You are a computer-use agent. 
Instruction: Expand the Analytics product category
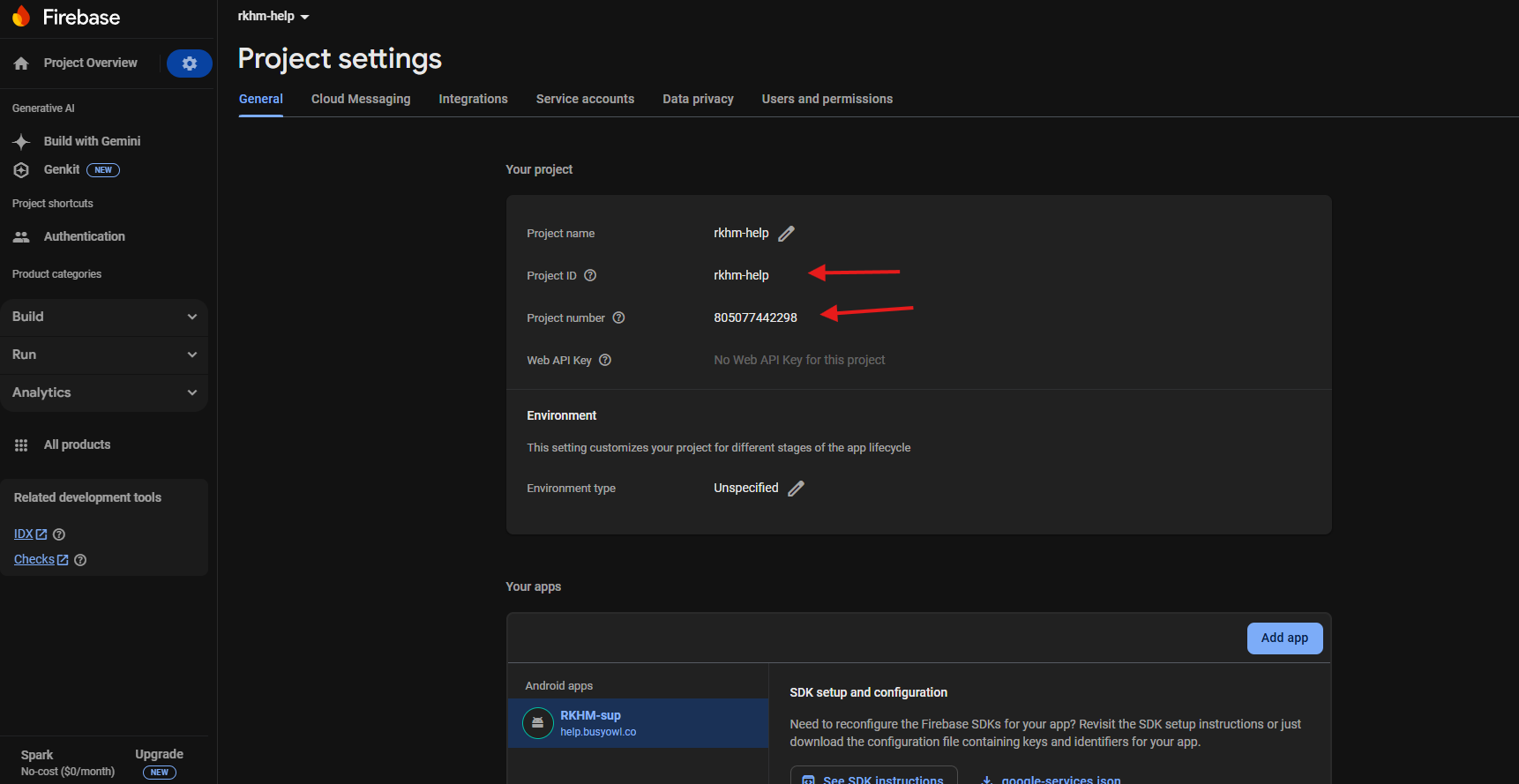tap(104, 392)
